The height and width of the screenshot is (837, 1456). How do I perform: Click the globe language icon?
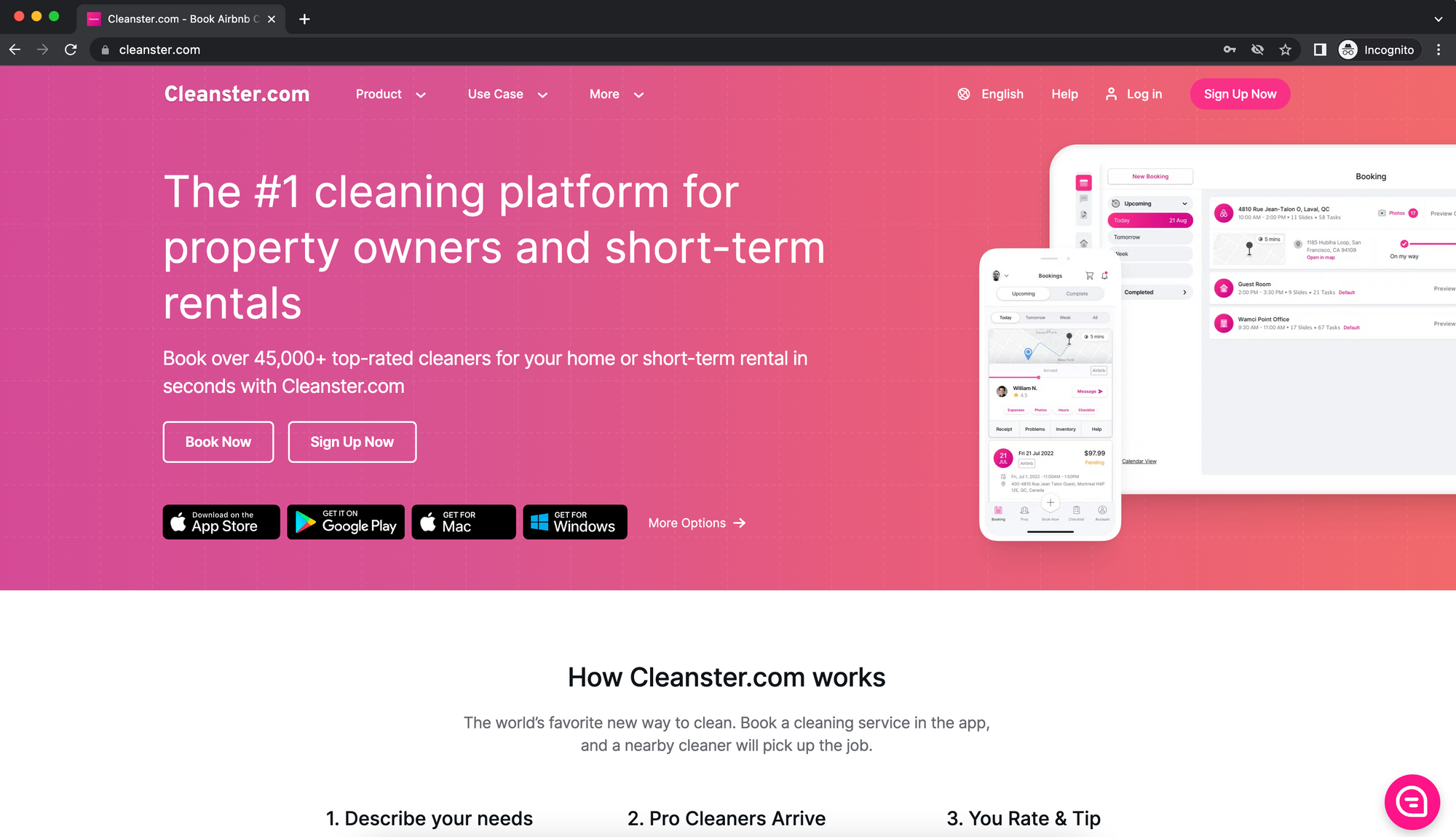click(963, 93)
